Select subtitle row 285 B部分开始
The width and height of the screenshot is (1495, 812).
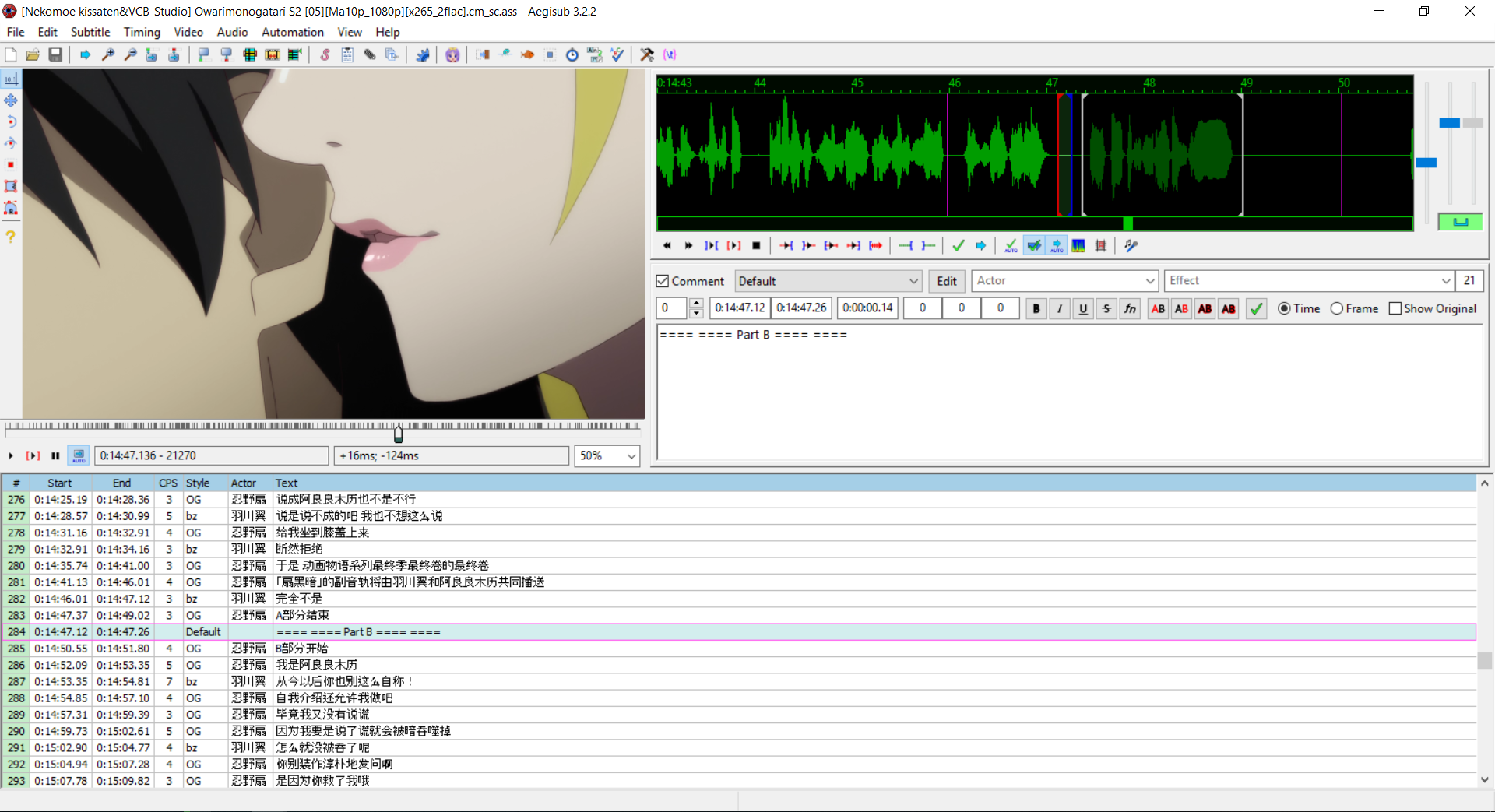click(738, 649)
